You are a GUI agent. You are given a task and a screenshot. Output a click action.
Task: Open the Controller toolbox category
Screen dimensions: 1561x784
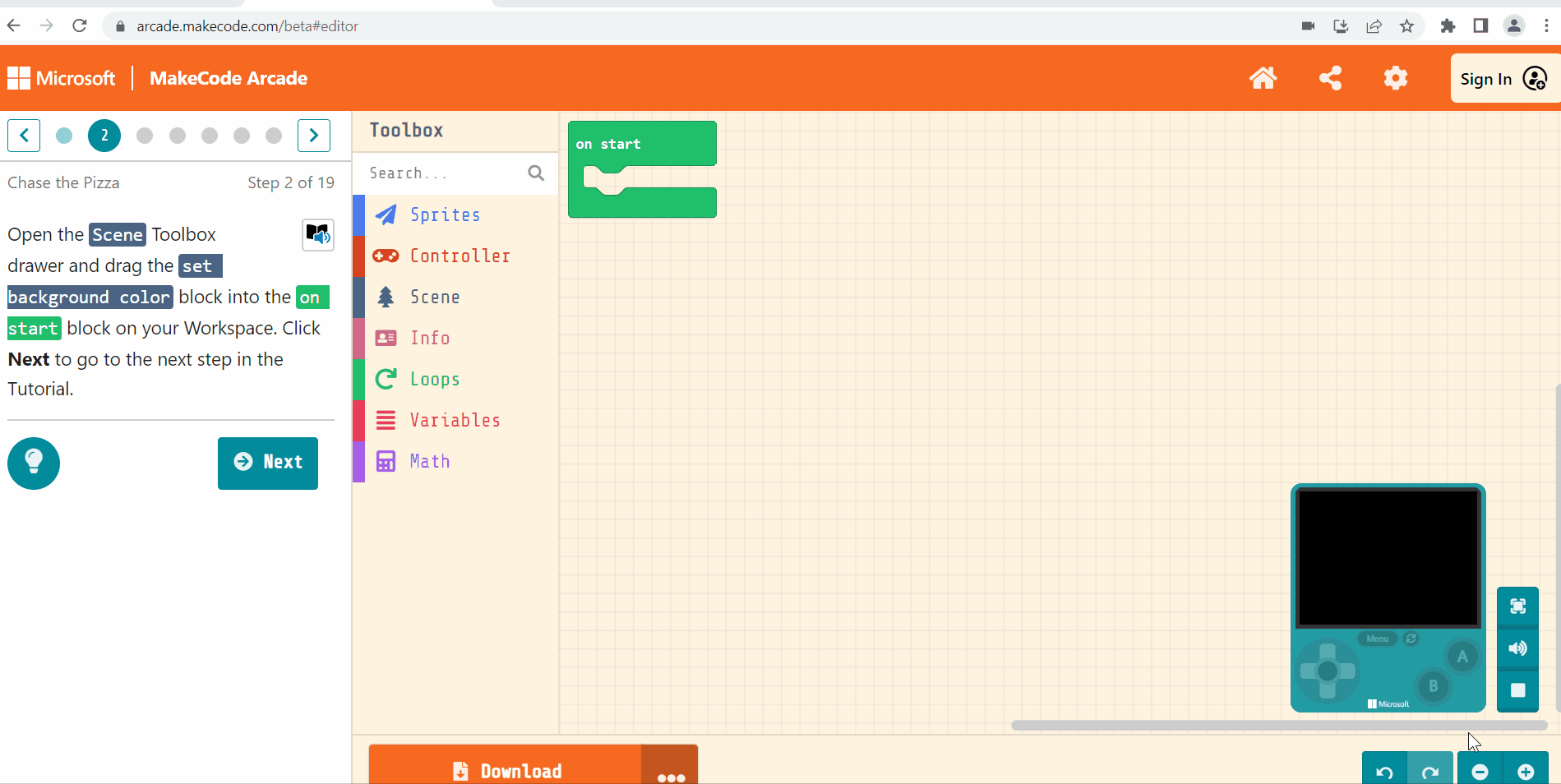(460, 256)
